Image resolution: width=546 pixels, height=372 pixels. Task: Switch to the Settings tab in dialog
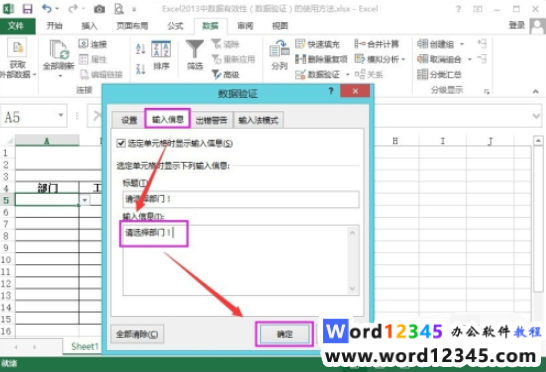(x=129, y=121)
